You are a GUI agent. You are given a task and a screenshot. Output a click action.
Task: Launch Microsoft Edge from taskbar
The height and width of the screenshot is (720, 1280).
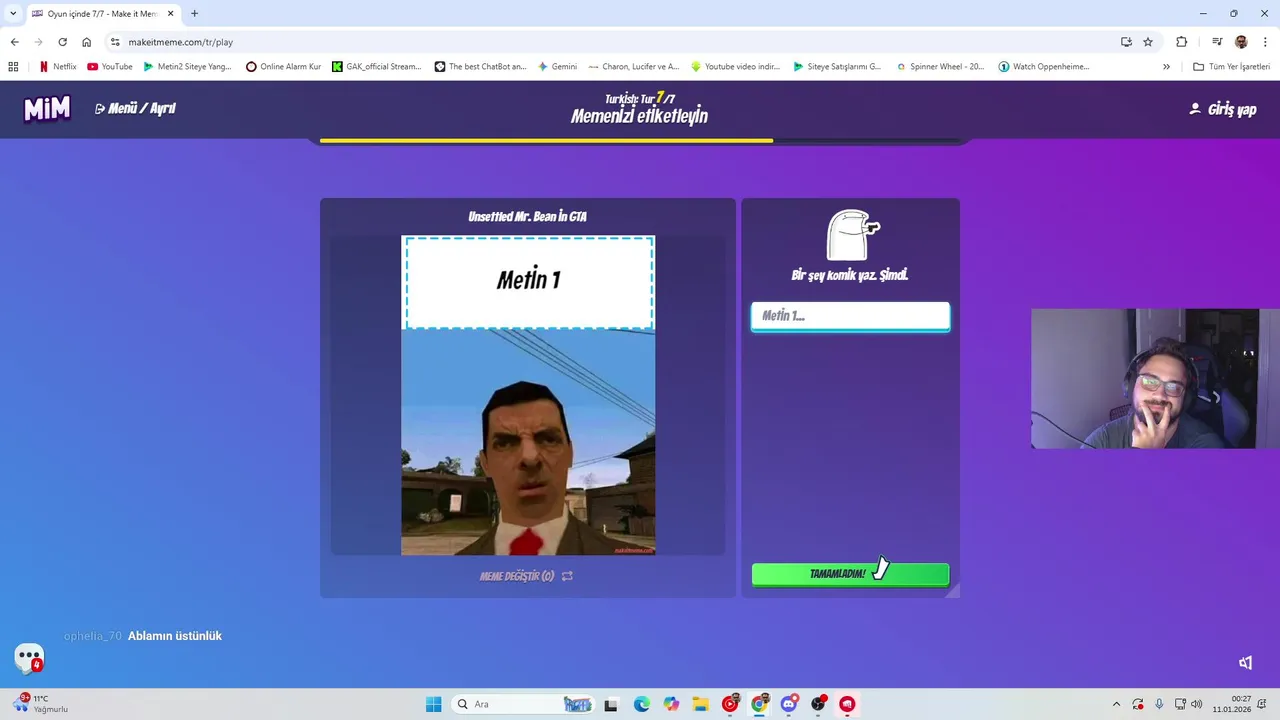[641, 704]
